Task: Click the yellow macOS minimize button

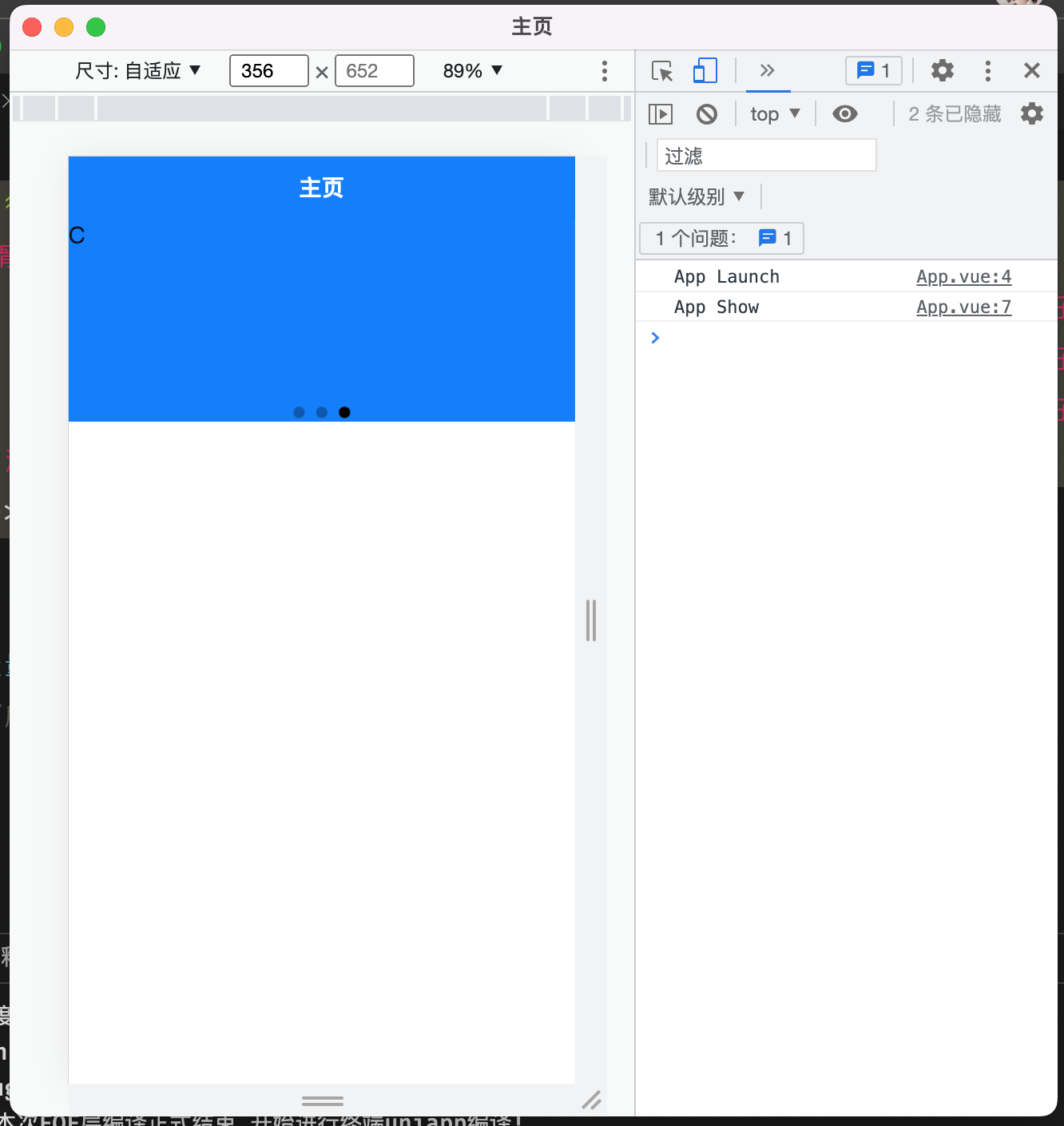Action: 64,27
